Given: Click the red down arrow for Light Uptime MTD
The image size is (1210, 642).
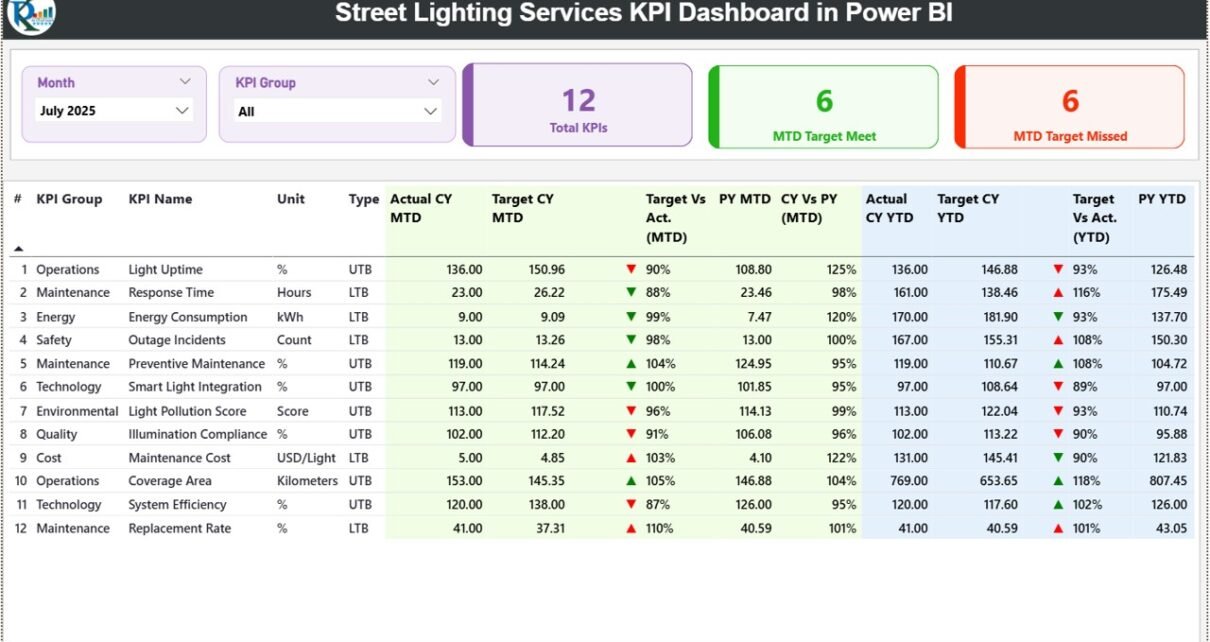Looking at the screenshot, I should point(631,270).
